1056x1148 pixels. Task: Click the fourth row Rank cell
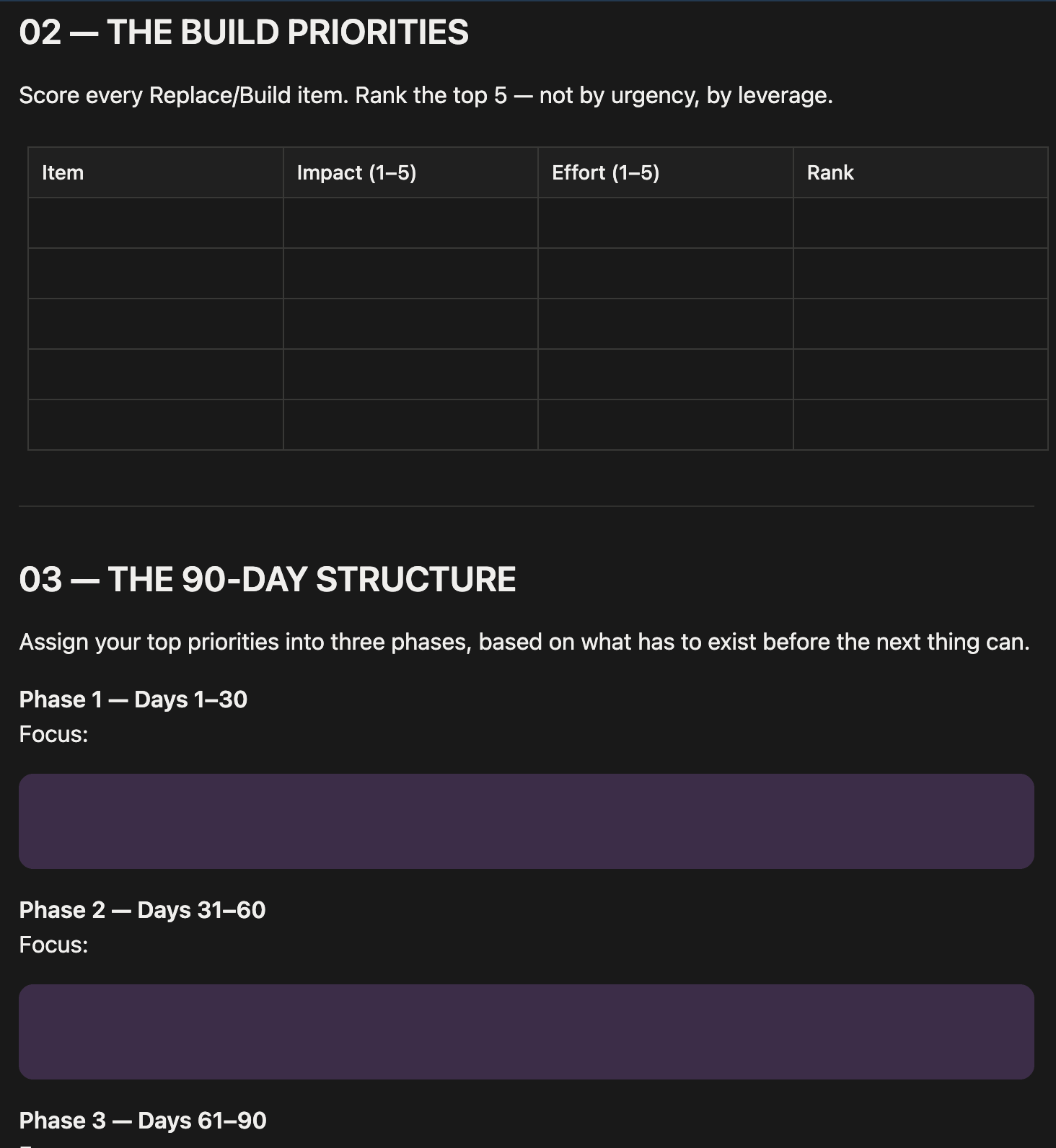coord(920,374)
